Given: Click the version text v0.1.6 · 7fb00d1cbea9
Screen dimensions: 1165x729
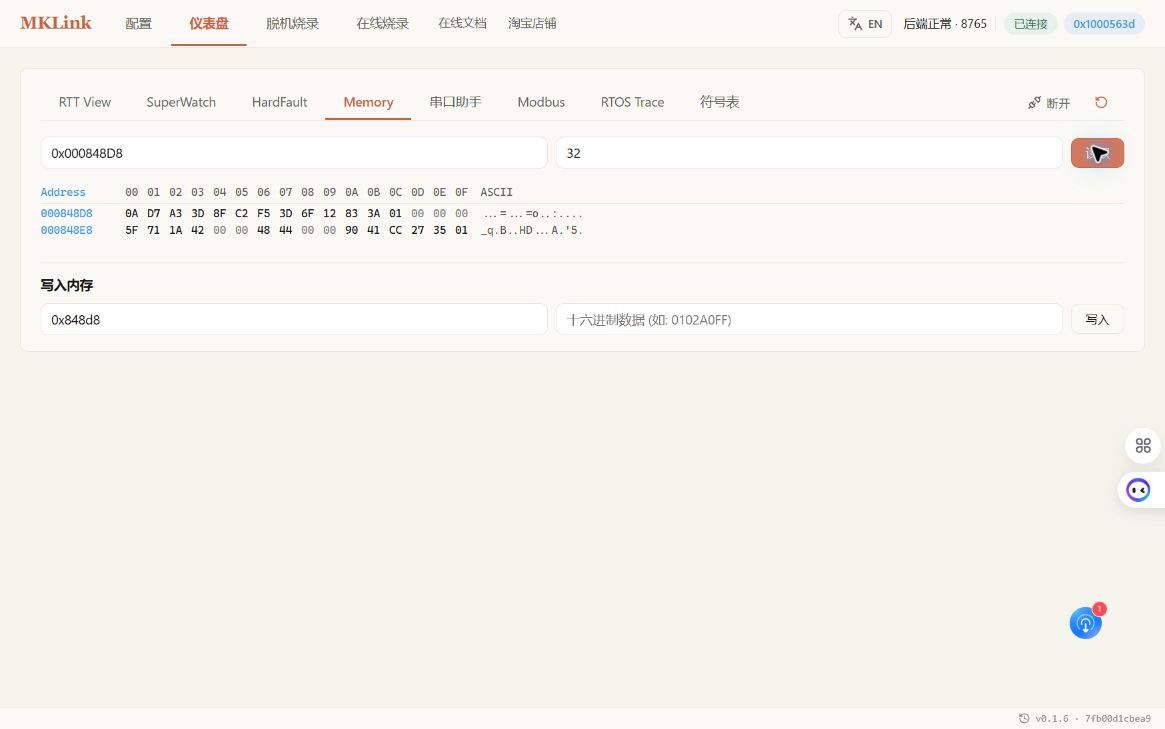Looking at the screenshot, I should [x=1093, y=719].
